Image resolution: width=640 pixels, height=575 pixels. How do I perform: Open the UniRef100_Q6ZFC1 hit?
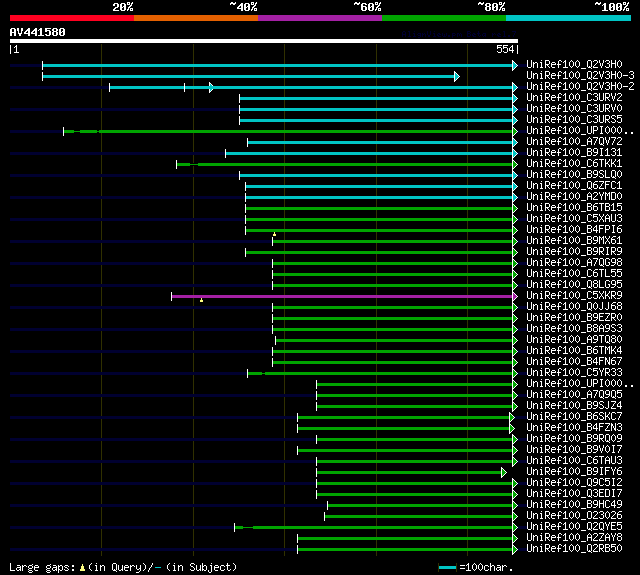tap(574, 186)
